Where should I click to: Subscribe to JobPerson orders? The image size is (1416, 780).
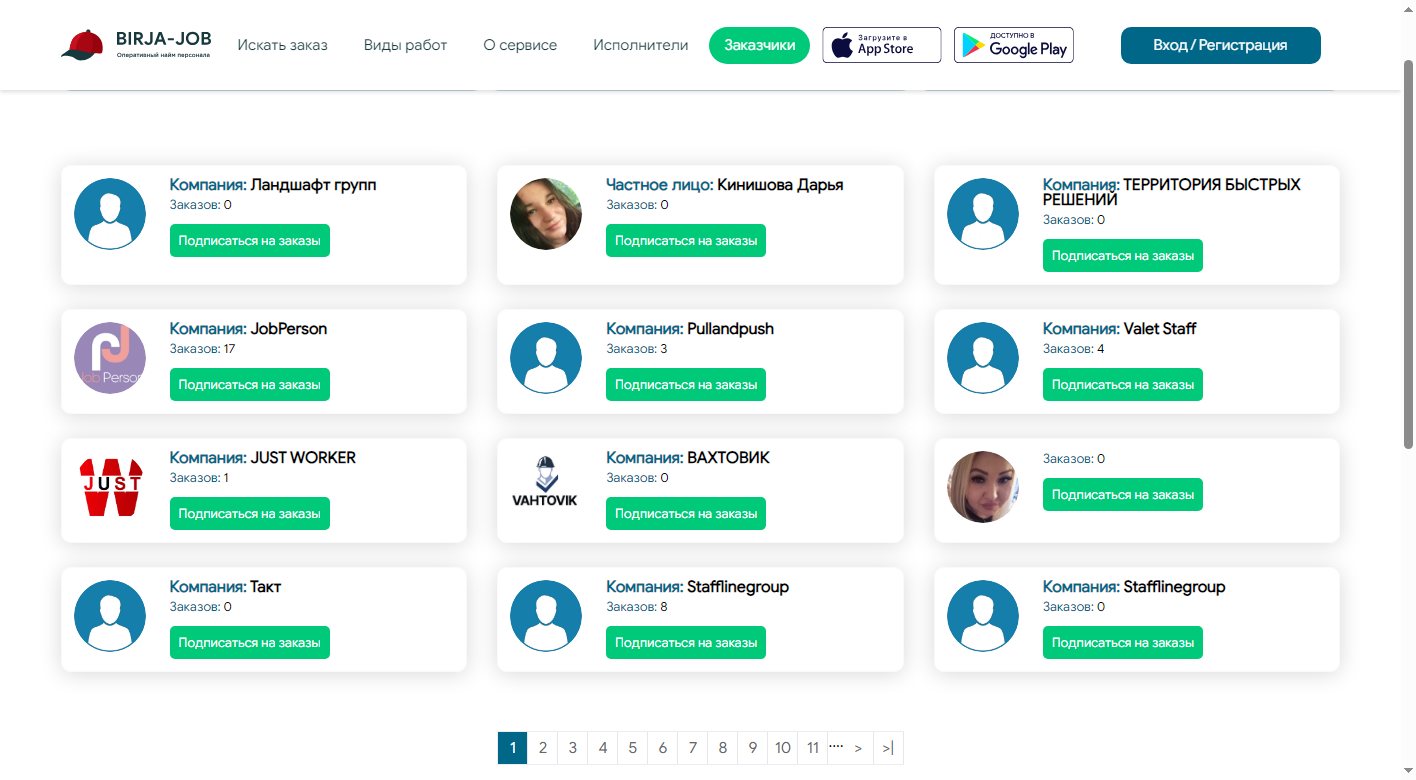[x=250, y=384]
